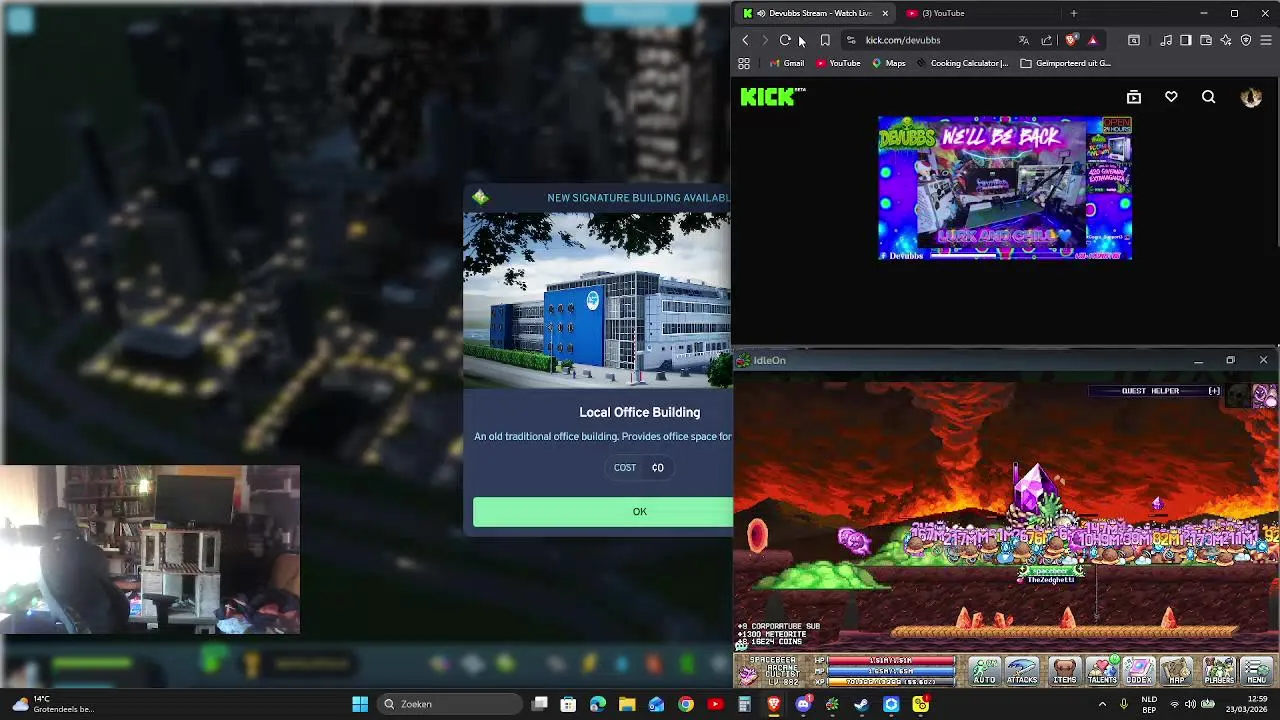Viewport: 1280px width, 720px height.
Task: Show hidden system tray icons
Action: click(x=1103, y=704)
